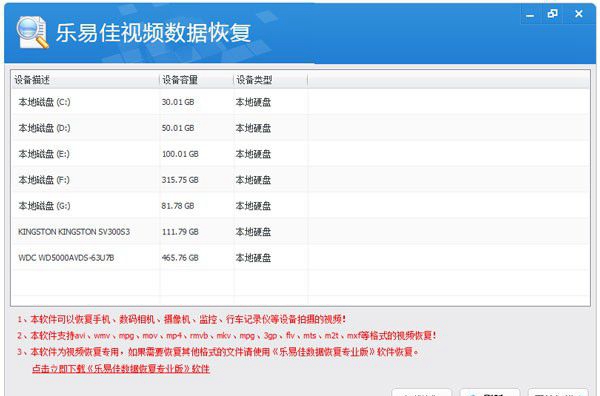Click the 111.79 GB capacity cell
The width and height of the screenshot is (600, 396).
(180, 232)
